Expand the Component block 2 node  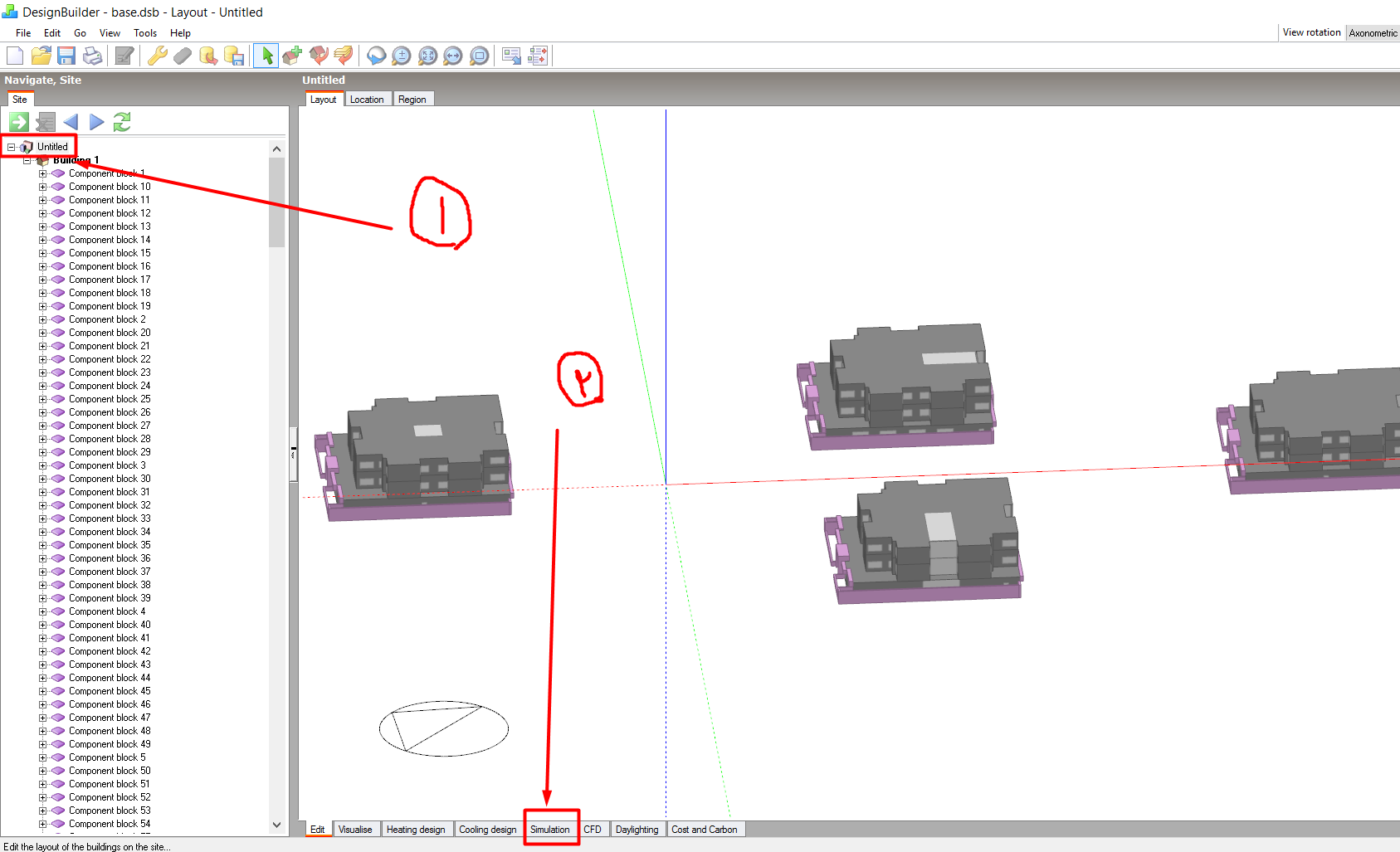click(x=43, y=319)
